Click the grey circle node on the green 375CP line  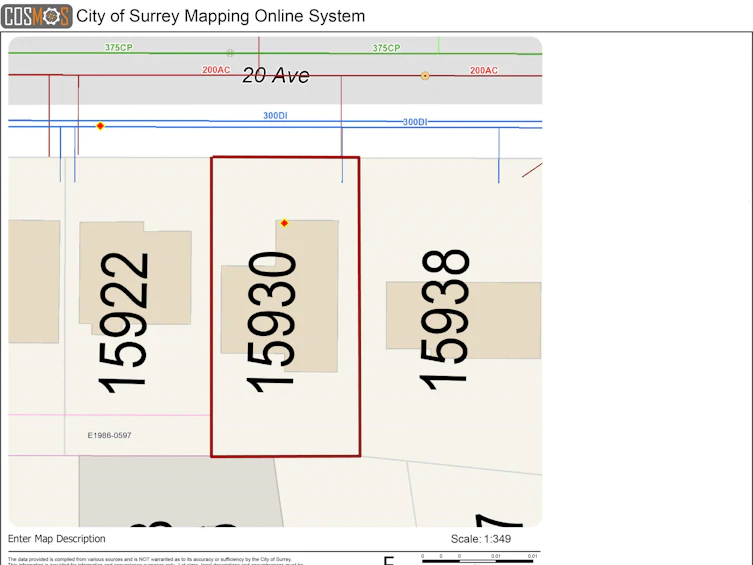pyautogui.click(x=230, y=53)
